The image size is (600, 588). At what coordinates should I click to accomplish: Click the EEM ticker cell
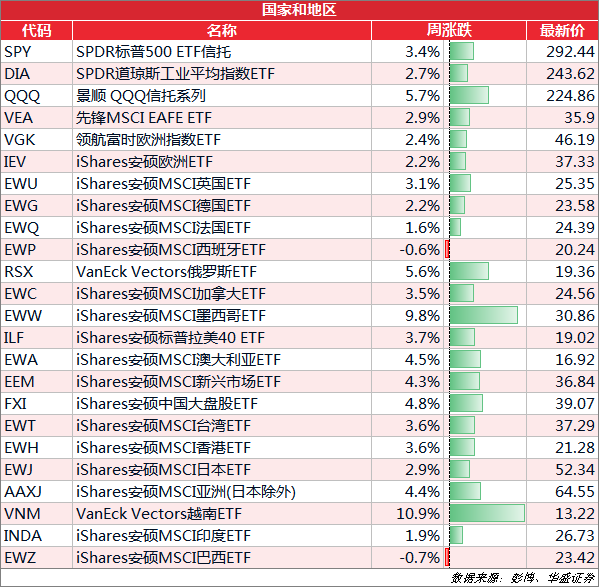[36, 381]
